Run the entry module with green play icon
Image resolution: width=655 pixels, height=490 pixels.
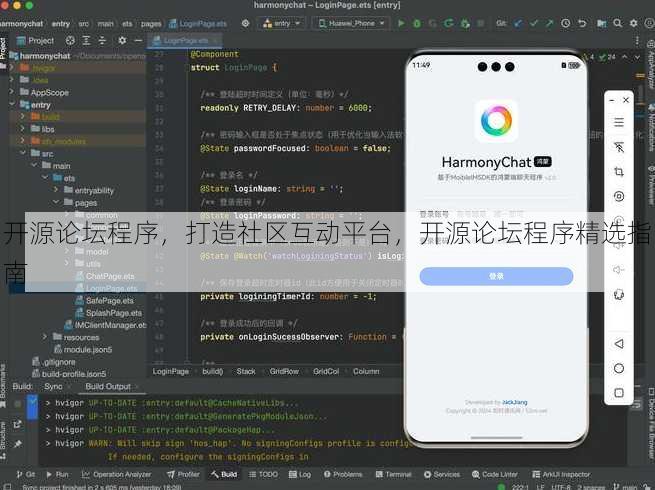click(x=401, y=23)
